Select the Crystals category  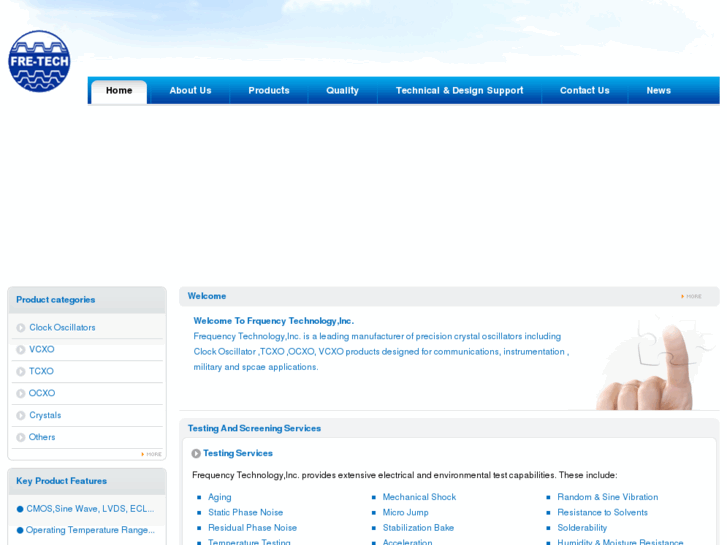(x=45, y=415)
